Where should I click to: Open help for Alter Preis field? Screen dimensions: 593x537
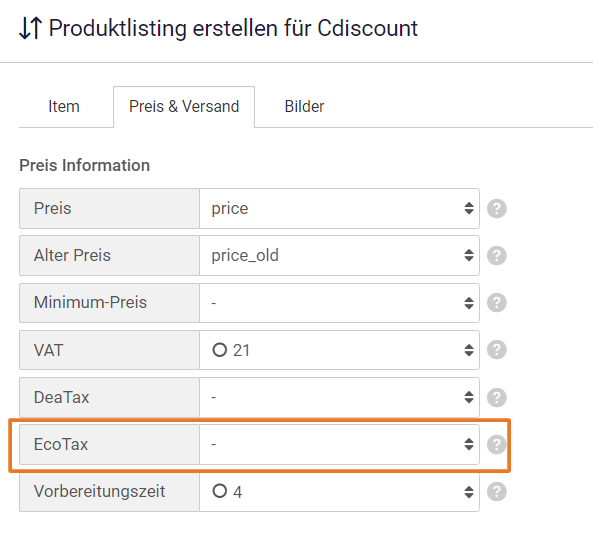pos(497,256)
